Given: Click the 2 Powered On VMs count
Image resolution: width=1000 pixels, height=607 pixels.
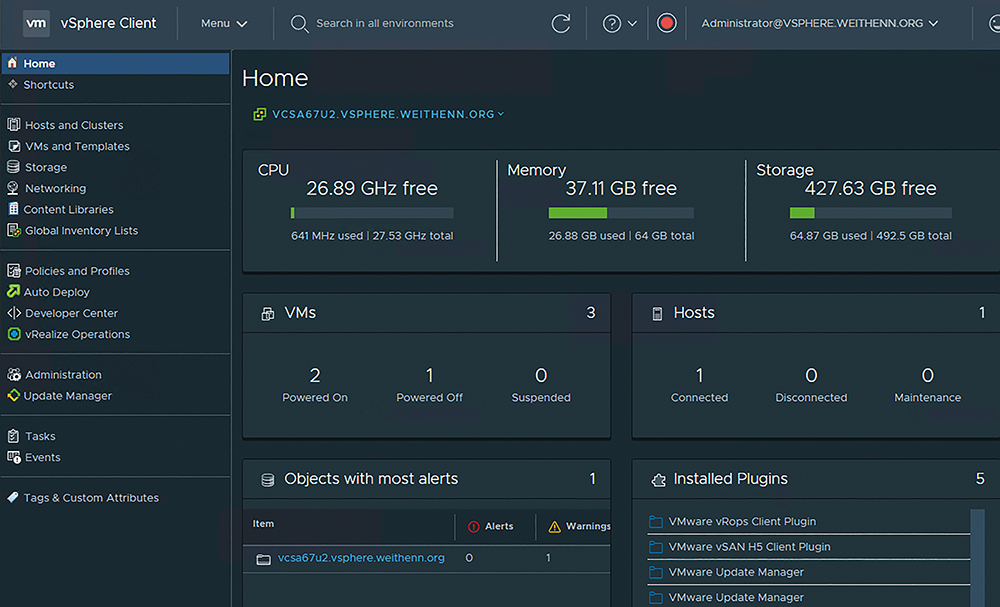Looking at the screenshot, I should click(315, 376).
